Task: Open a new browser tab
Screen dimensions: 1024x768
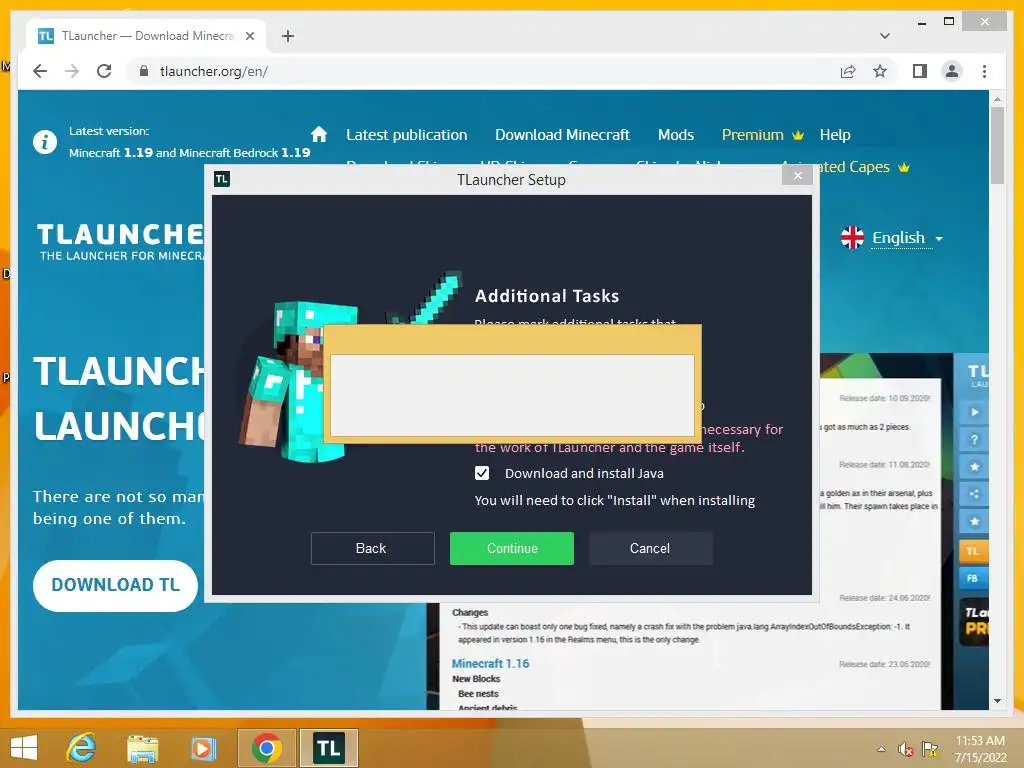Action: 288,36
